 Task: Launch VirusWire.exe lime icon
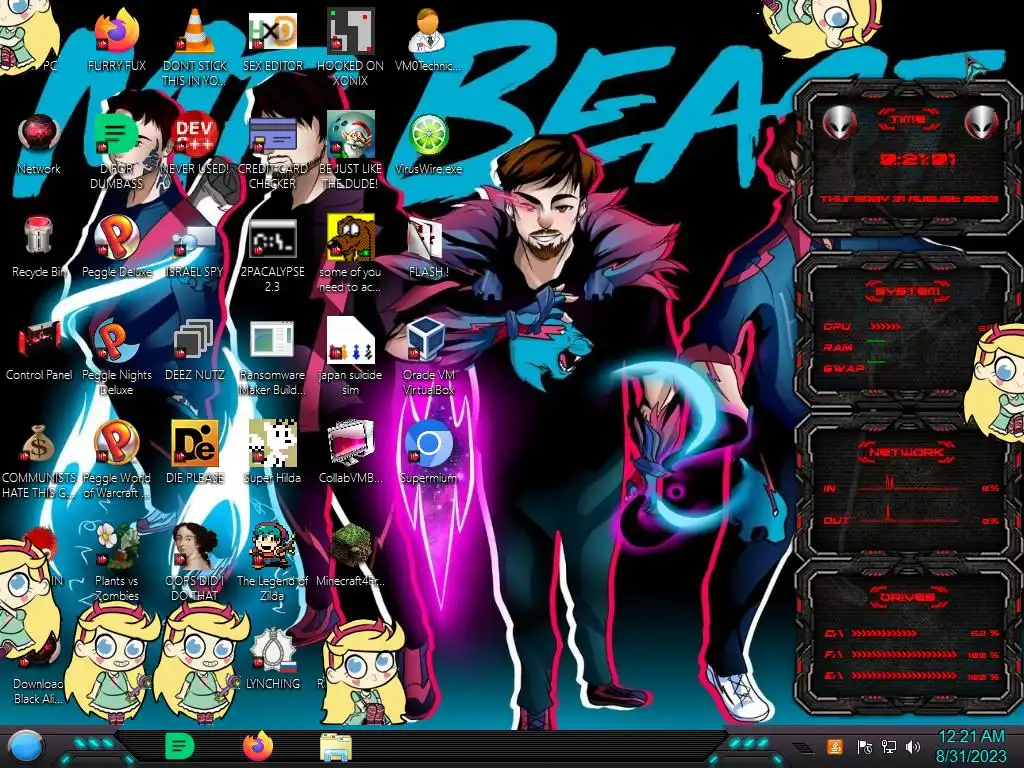click(428, 136)
